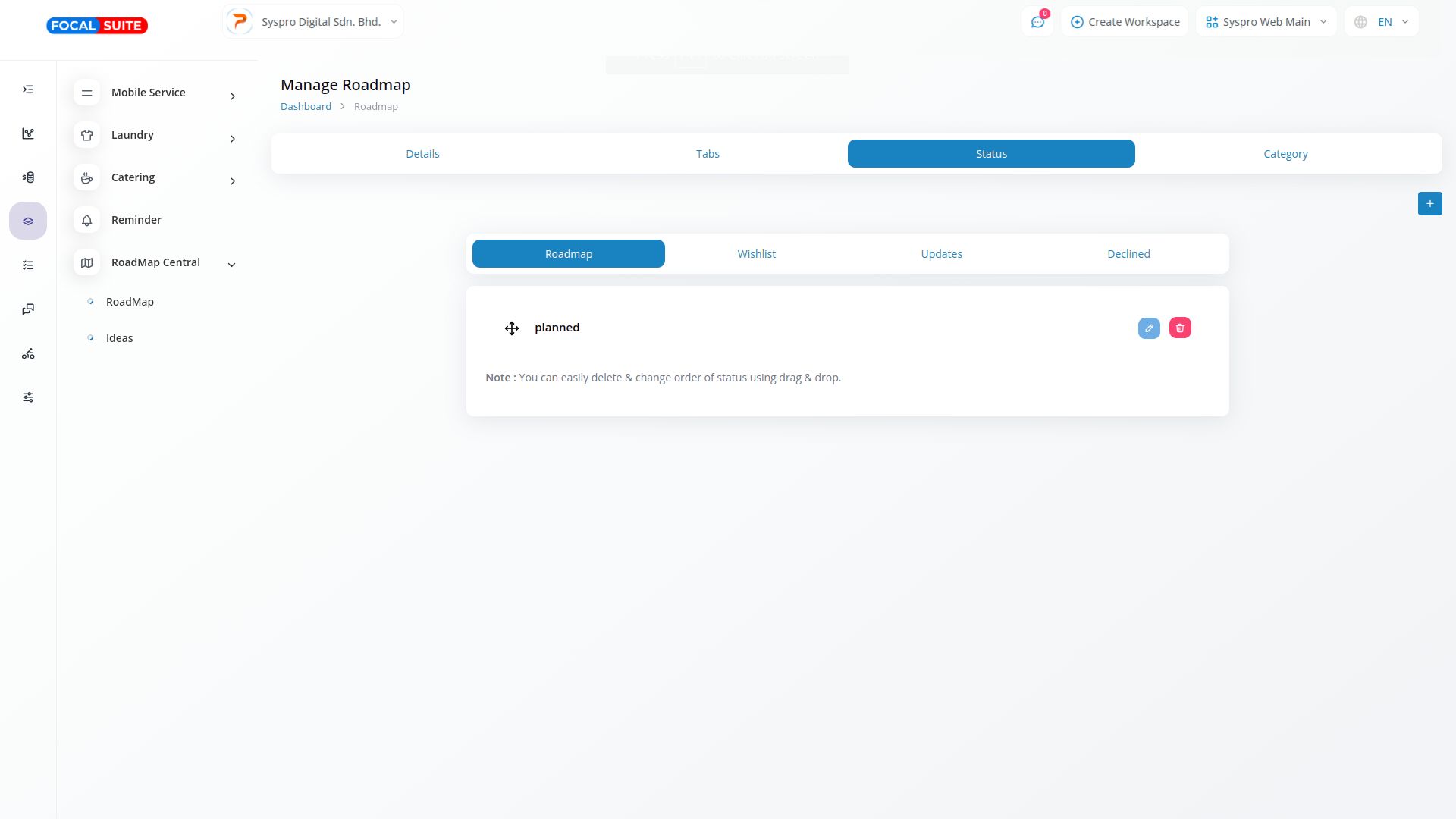Click the checklist tasks icon in left rail

point(28,265)
